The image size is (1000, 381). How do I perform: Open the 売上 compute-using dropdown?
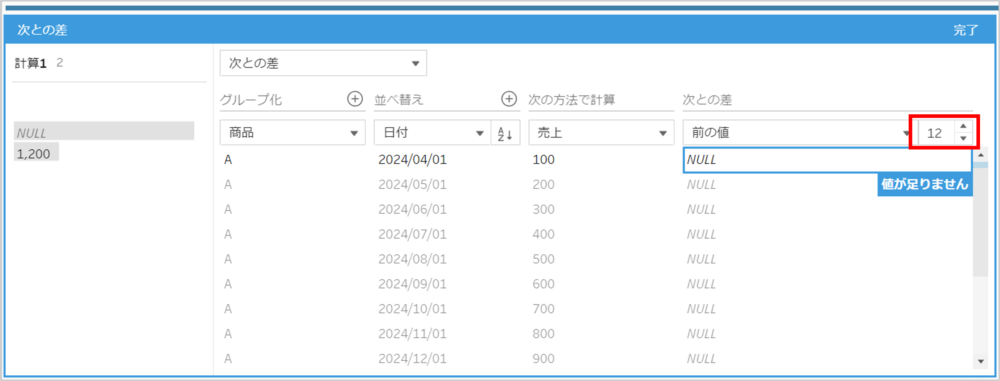pyautogui.click(x=601, y=133)
